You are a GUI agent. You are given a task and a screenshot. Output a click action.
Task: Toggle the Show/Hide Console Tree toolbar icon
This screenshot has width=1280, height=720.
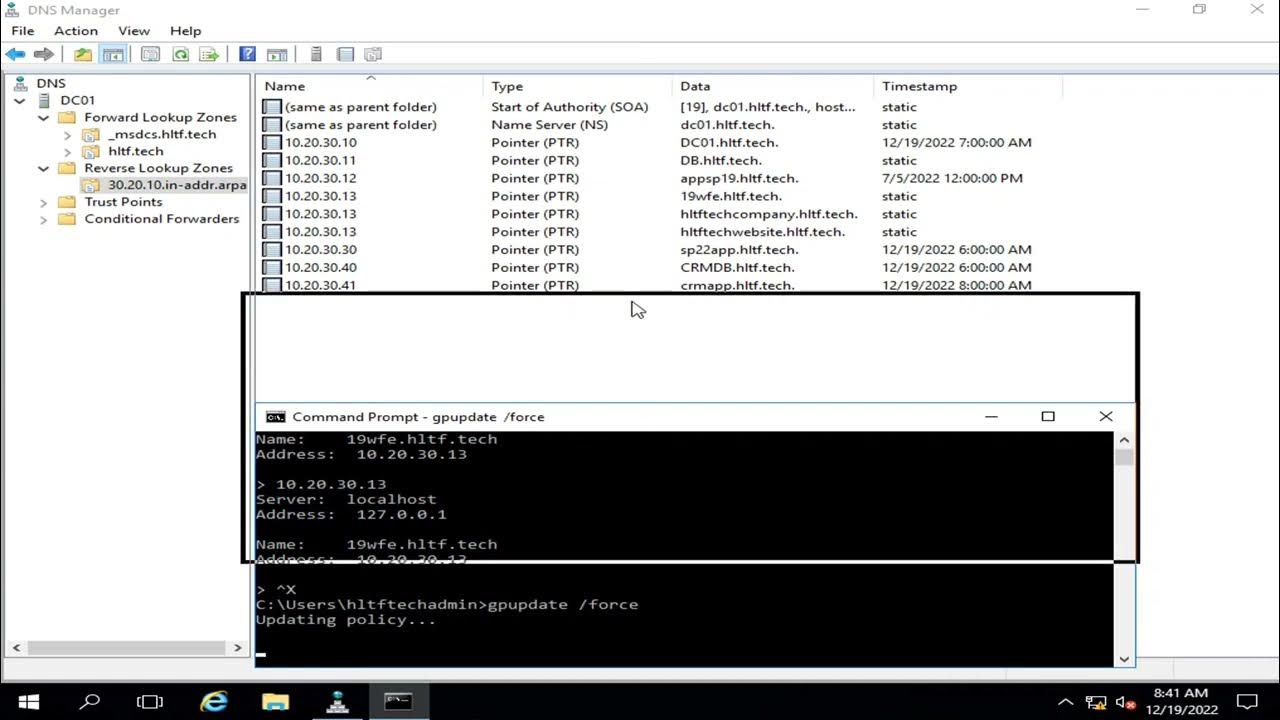[x=113, y=54]
